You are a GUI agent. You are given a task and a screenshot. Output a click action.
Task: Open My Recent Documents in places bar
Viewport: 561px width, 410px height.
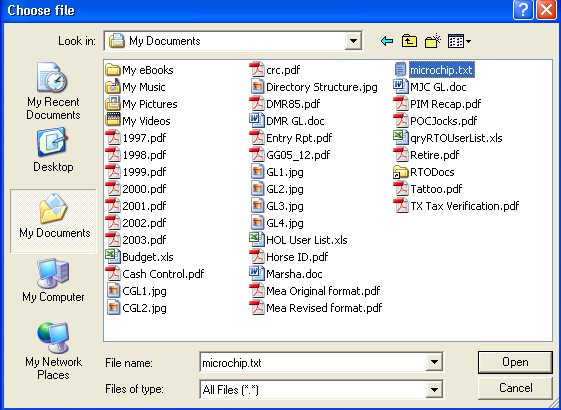53,91
